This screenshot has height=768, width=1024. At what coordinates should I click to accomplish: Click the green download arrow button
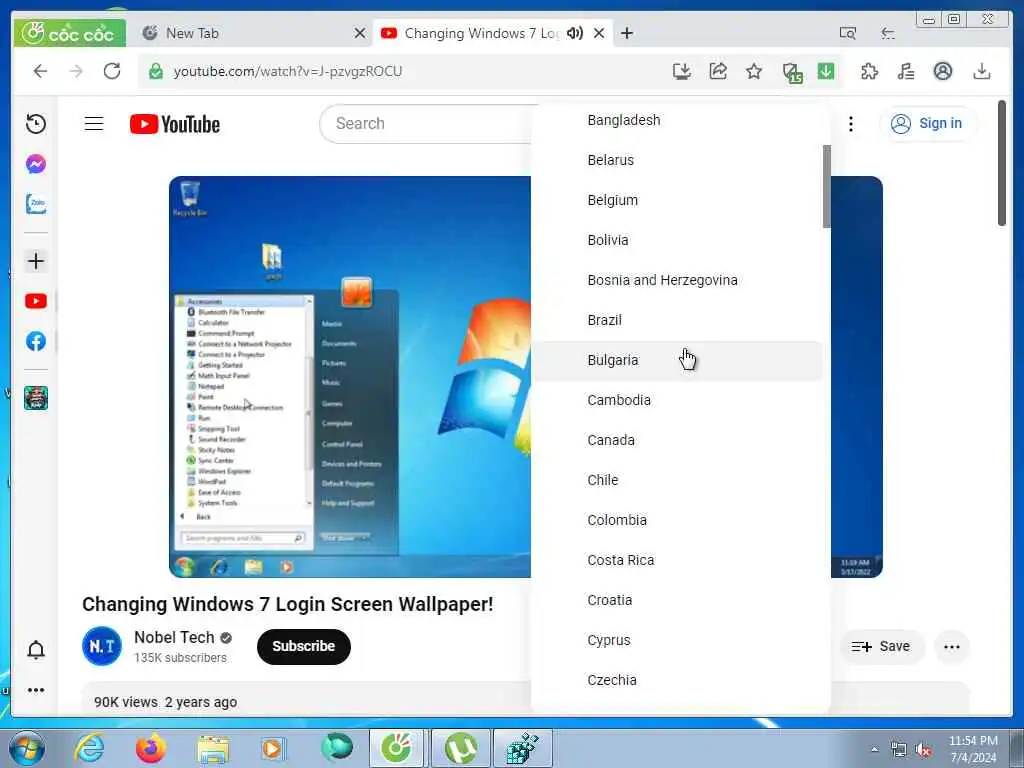click(x=826, y=71)
